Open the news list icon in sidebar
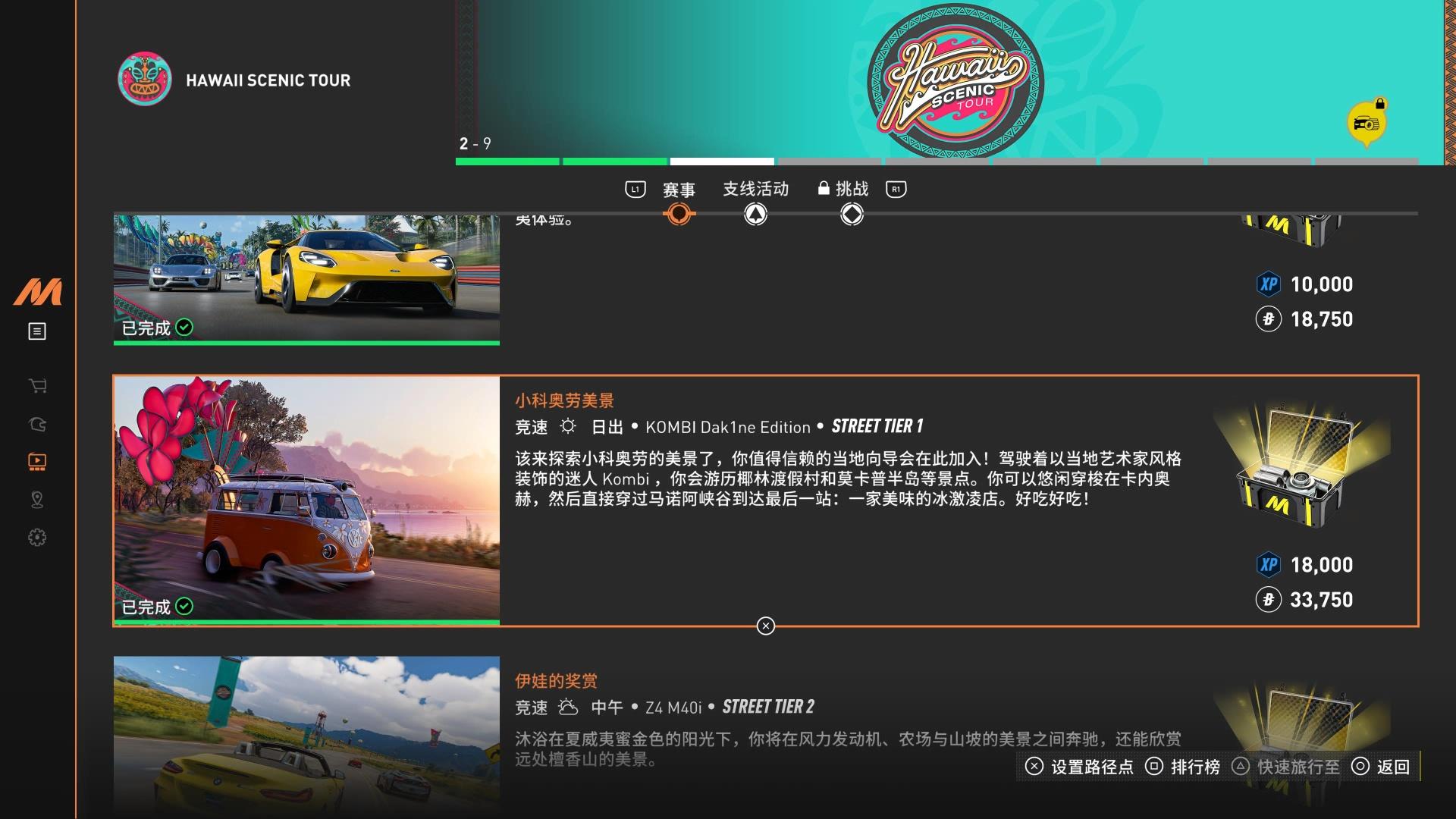 pos(37,331)
